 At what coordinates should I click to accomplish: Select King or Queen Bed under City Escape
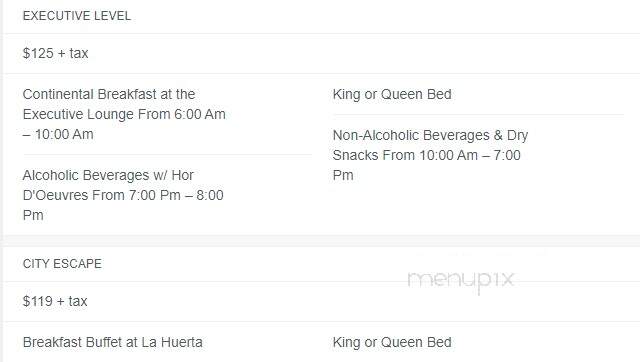tap(392, 342)
